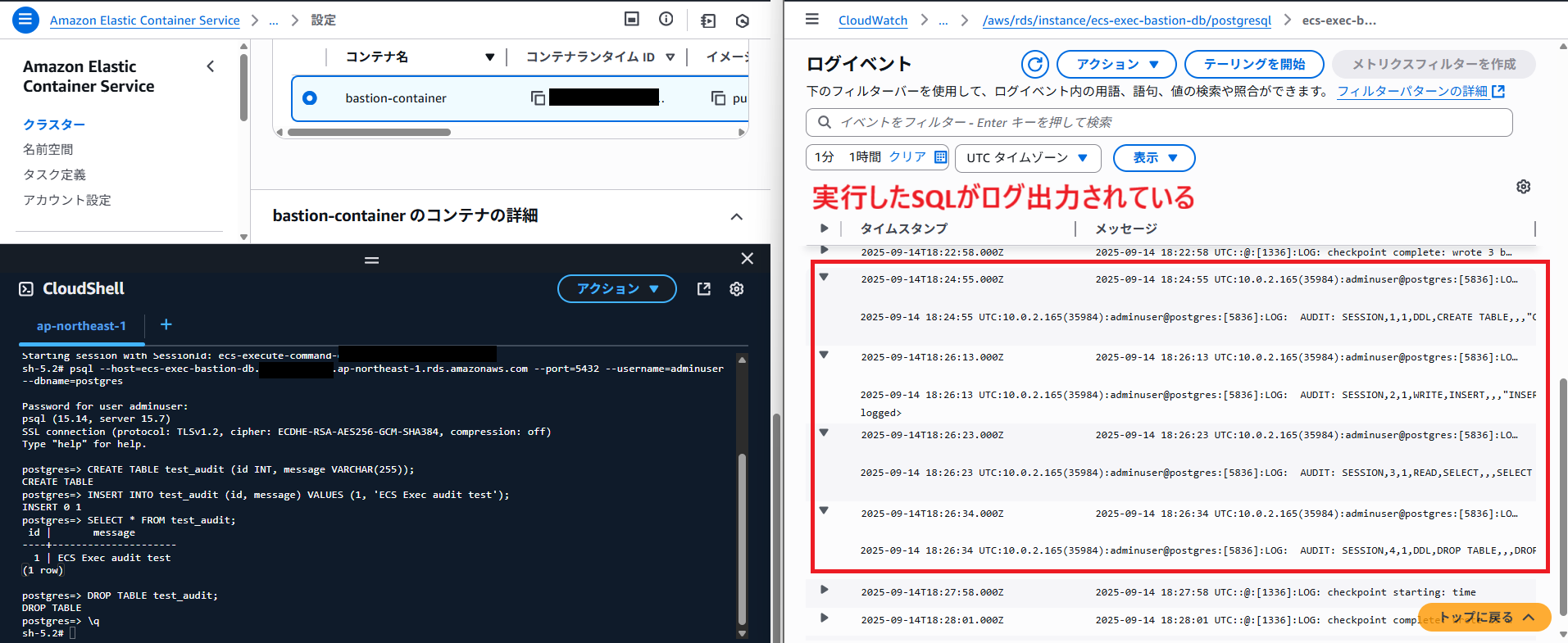Image resolution: width=1568 pixels, height=643 pixels.
Task: Collapse the Amazon Elastic Container Service sidebar
Action: tap(211, 66)
